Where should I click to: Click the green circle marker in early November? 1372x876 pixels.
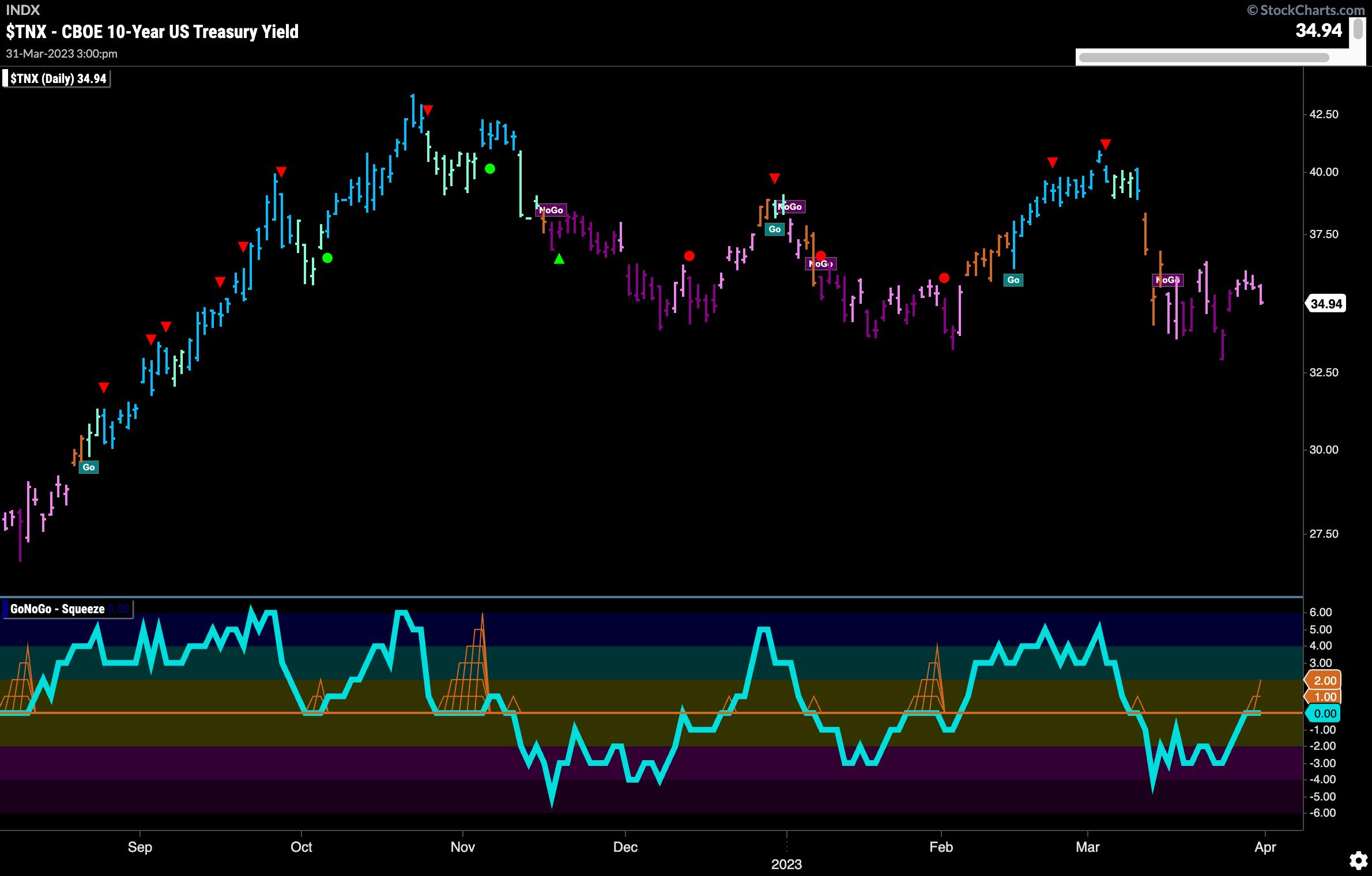pyautogui.click(x=490, y=169)
